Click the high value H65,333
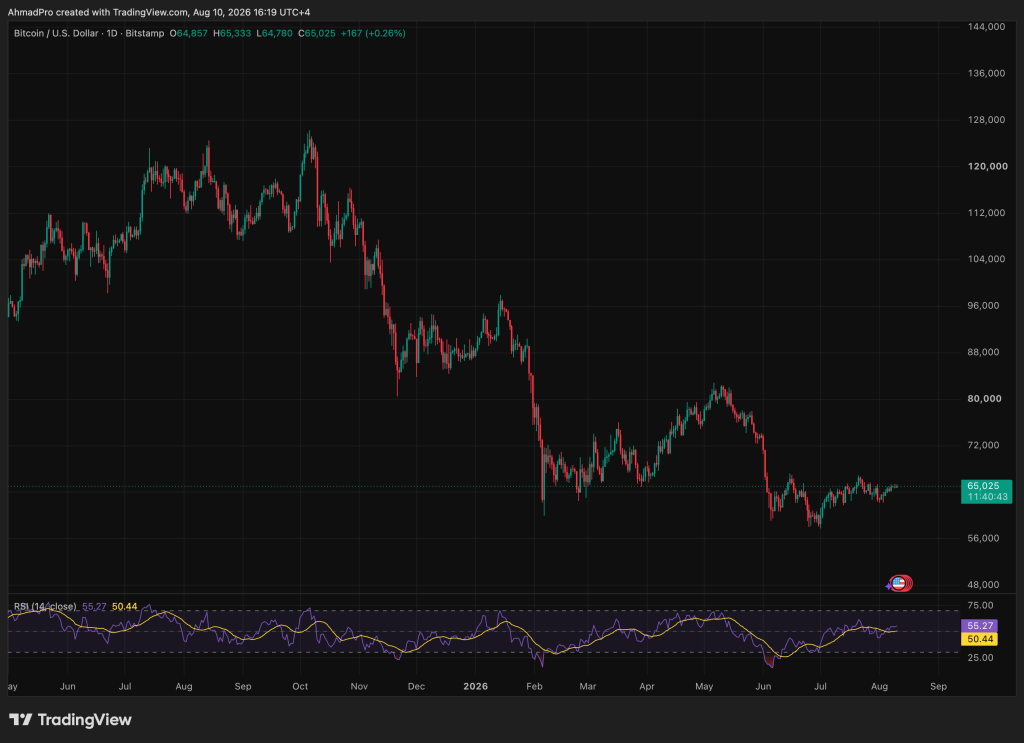 [232, 33]
